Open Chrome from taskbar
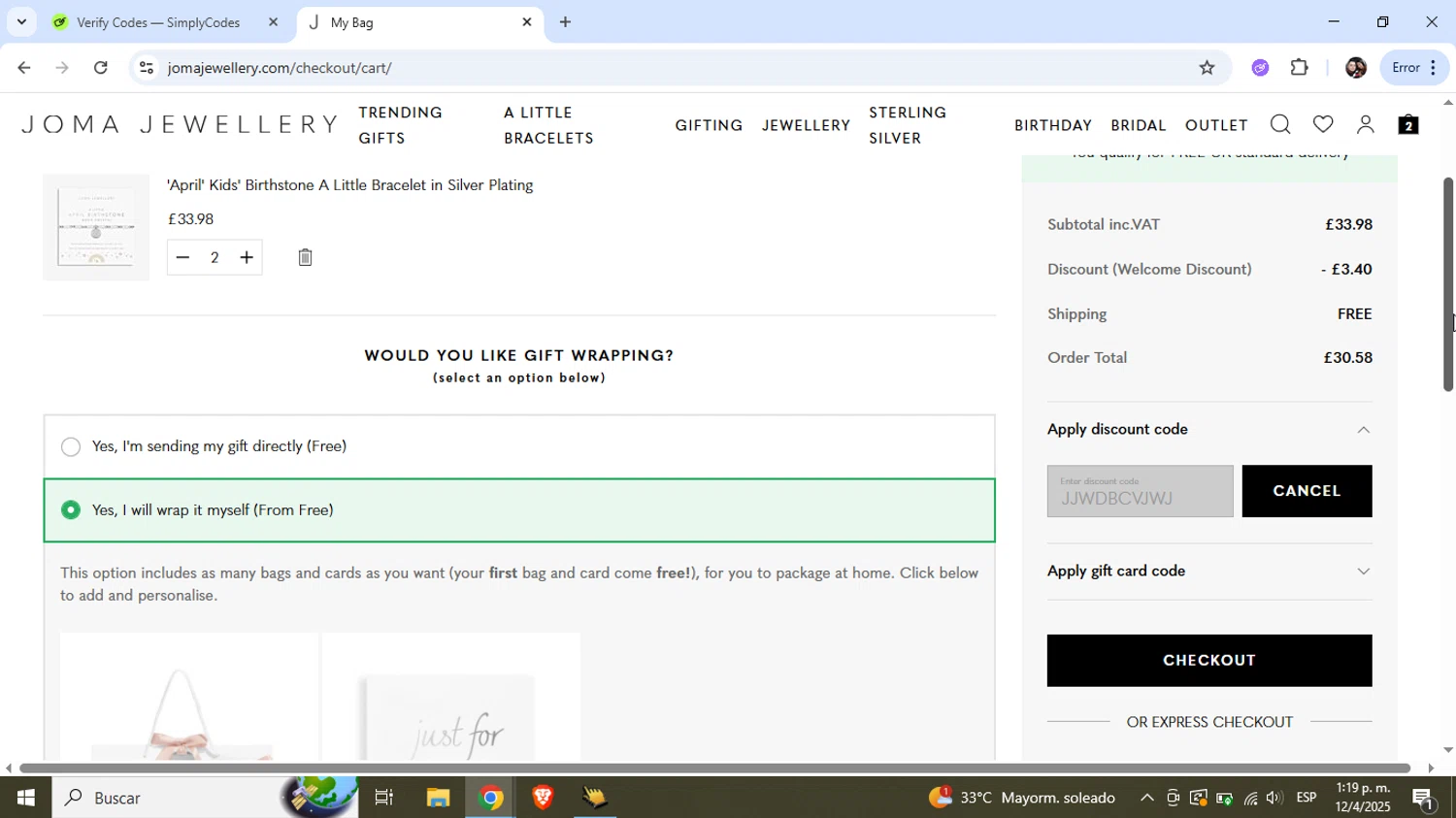Screen dimensions: 1456x818 point(491,798)
